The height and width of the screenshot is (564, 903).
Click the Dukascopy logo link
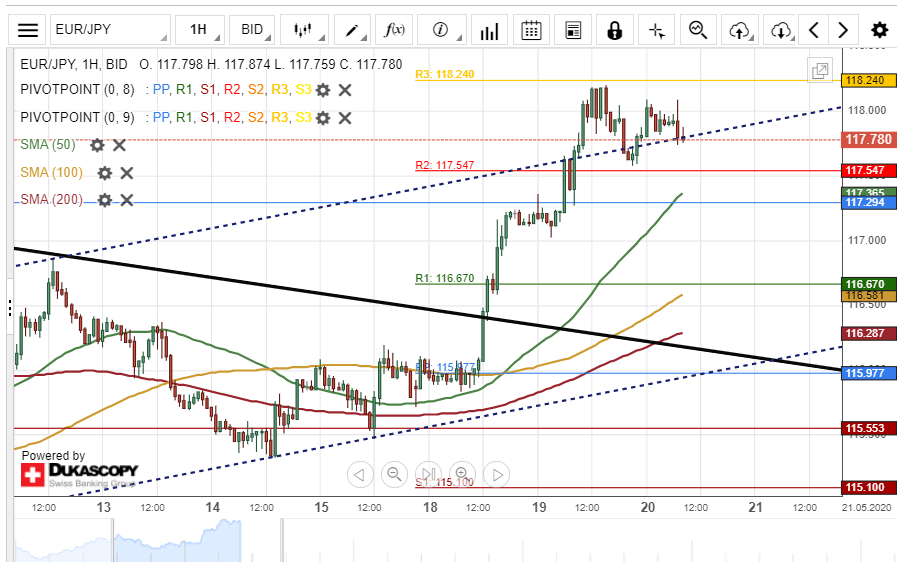[x=79, y=475]
